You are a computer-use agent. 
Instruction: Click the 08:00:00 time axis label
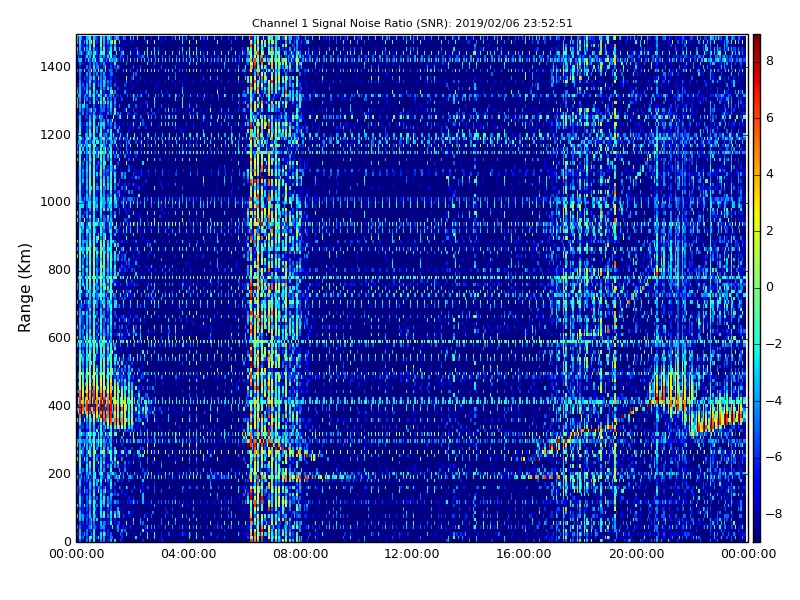pyautogui.click(x=301, y=554)
